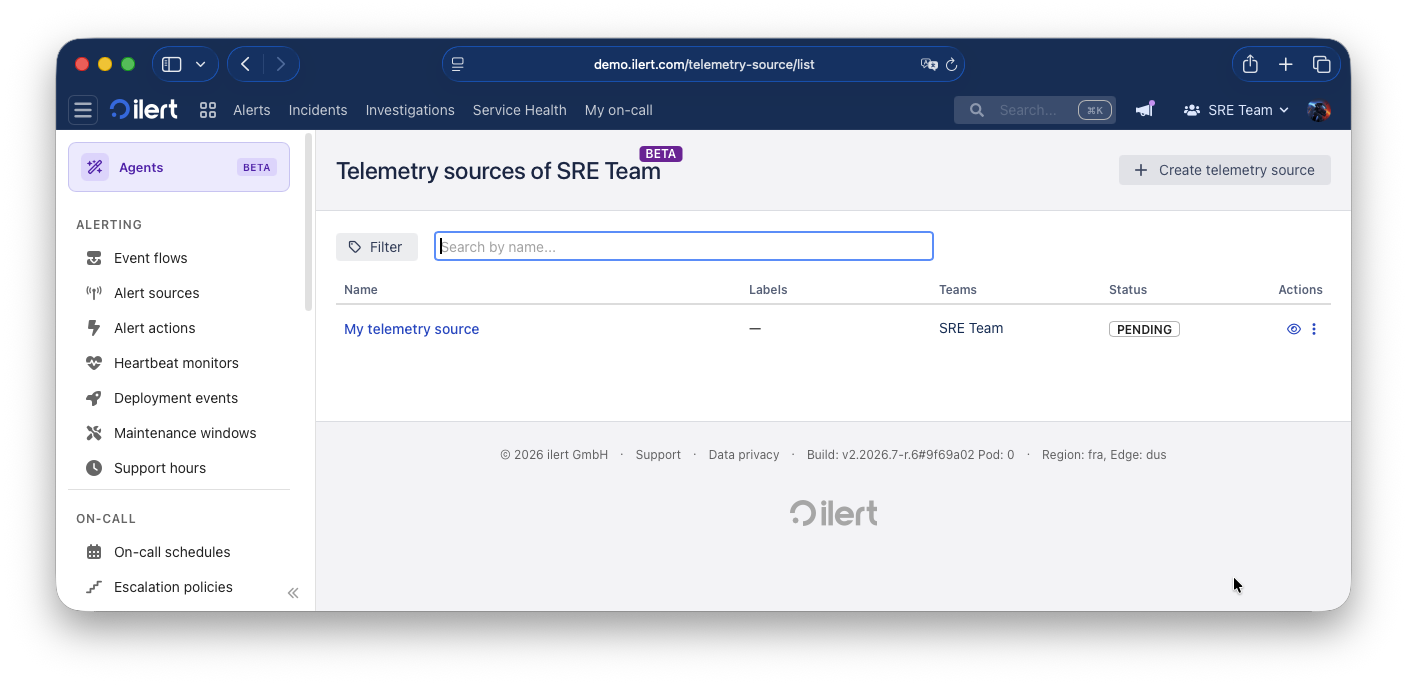This screenshot has height=685, width=1407.
Task: Open the My telemetry source link
Action: tap(411, 329)
